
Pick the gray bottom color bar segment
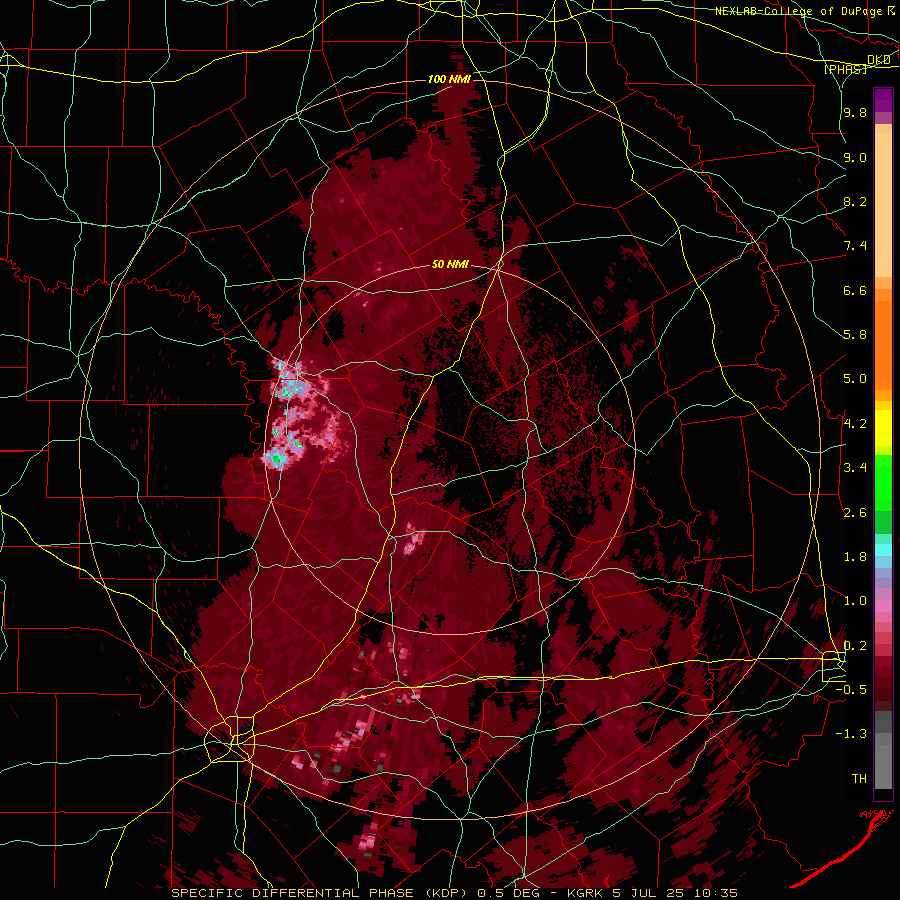pyautogui.click(x=883, y=761)
